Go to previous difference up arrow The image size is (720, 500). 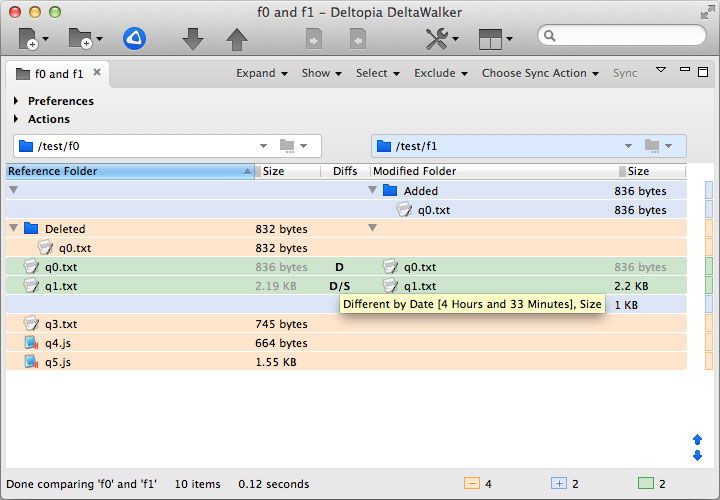[237, 39]
